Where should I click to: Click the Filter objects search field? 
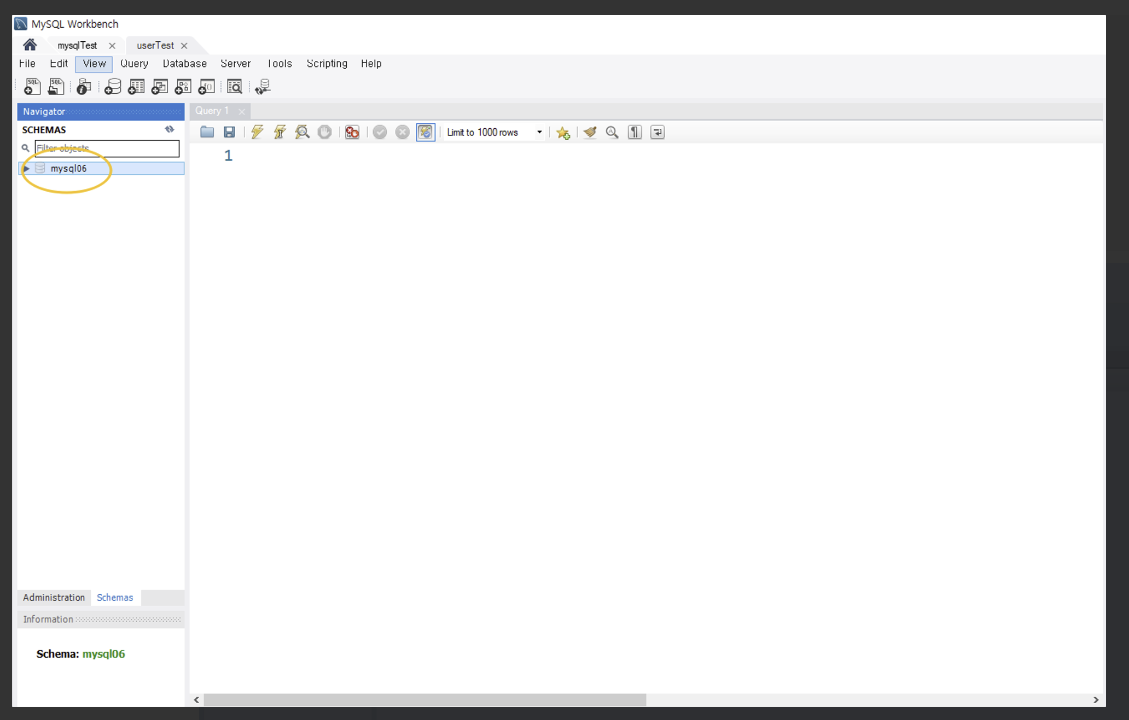click(x=107, y=148)
